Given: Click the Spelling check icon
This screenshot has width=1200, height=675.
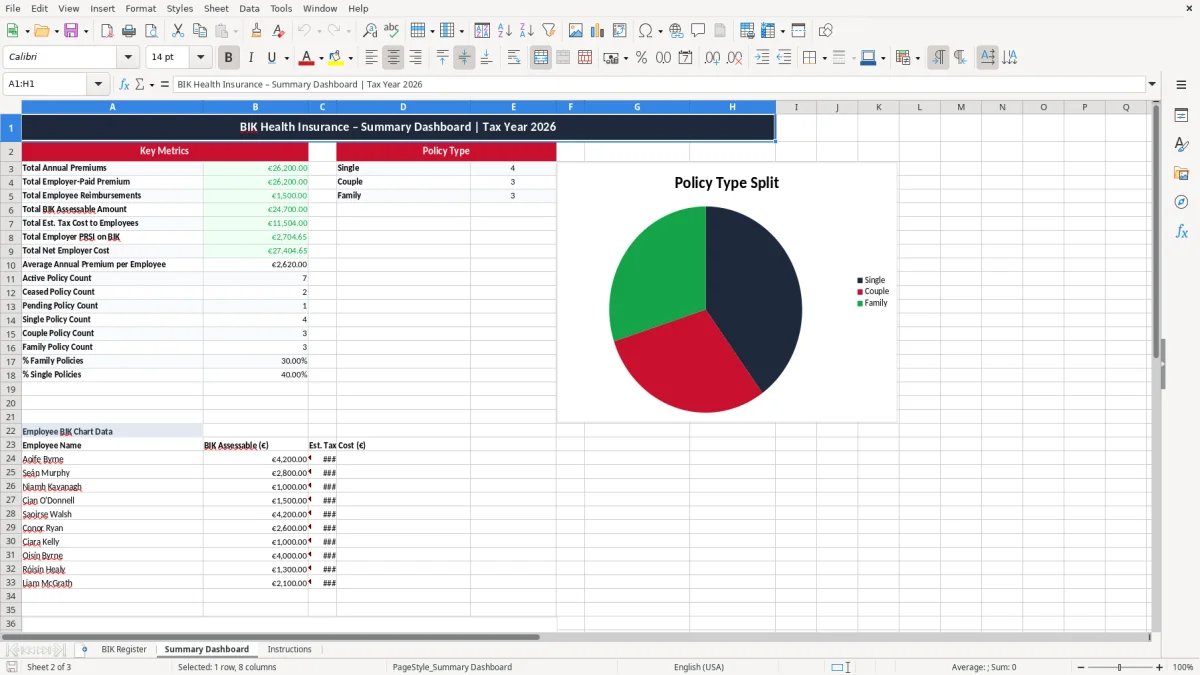Looking at the screenshot, I should click(392, 31).
